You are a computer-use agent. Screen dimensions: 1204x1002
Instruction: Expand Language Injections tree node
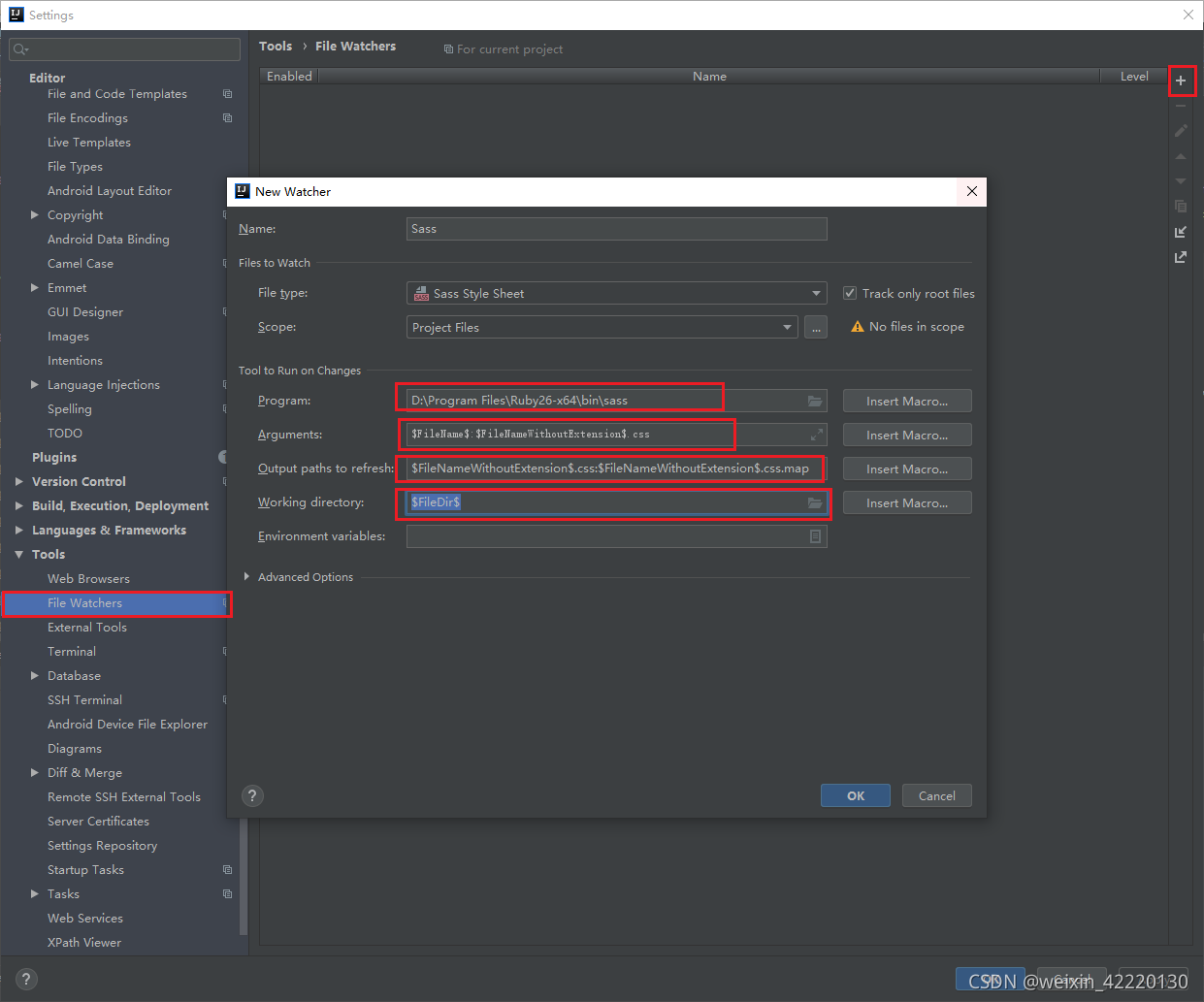(x=35, y=385)
